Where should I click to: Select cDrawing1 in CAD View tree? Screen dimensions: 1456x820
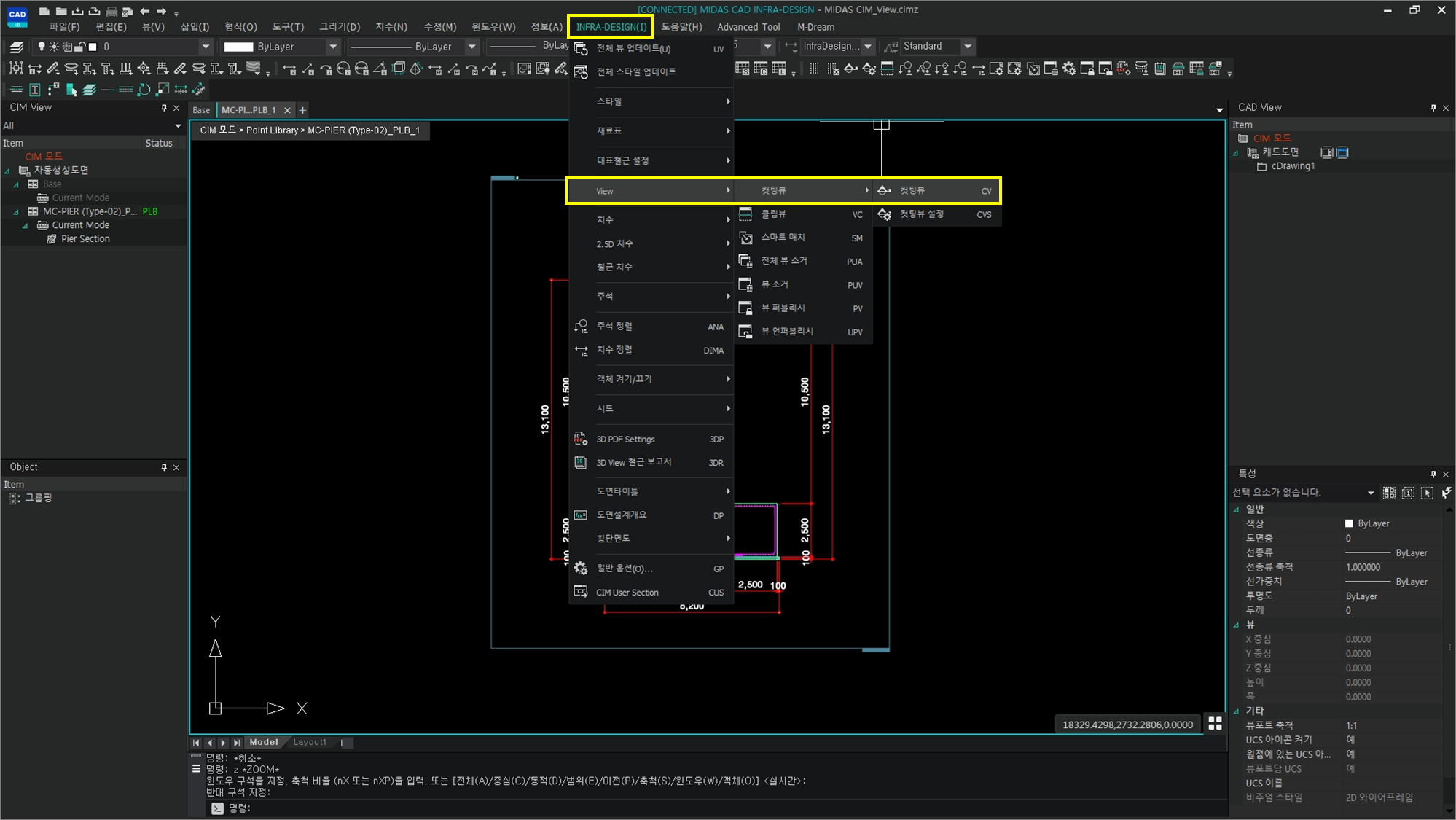[1293, 166]
